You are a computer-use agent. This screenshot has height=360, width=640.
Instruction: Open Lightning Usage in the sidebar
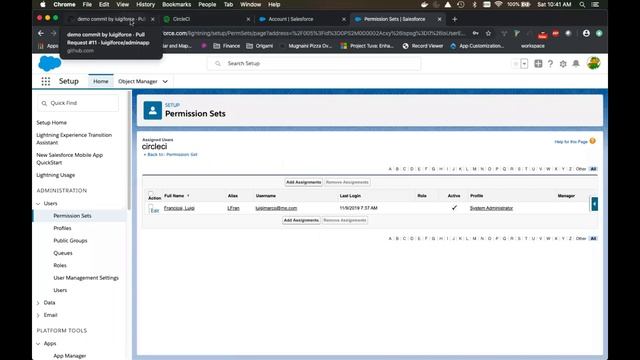[56, 175]
